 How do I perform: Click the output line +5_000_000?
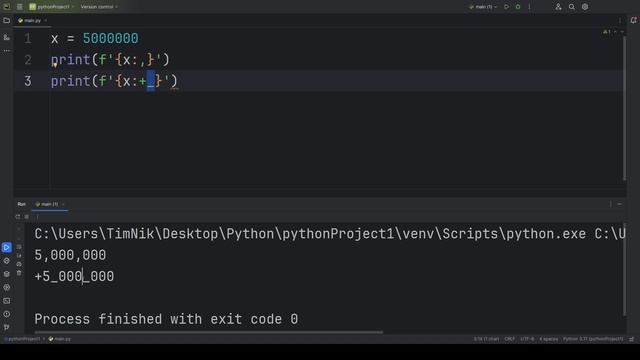point(74,276)
